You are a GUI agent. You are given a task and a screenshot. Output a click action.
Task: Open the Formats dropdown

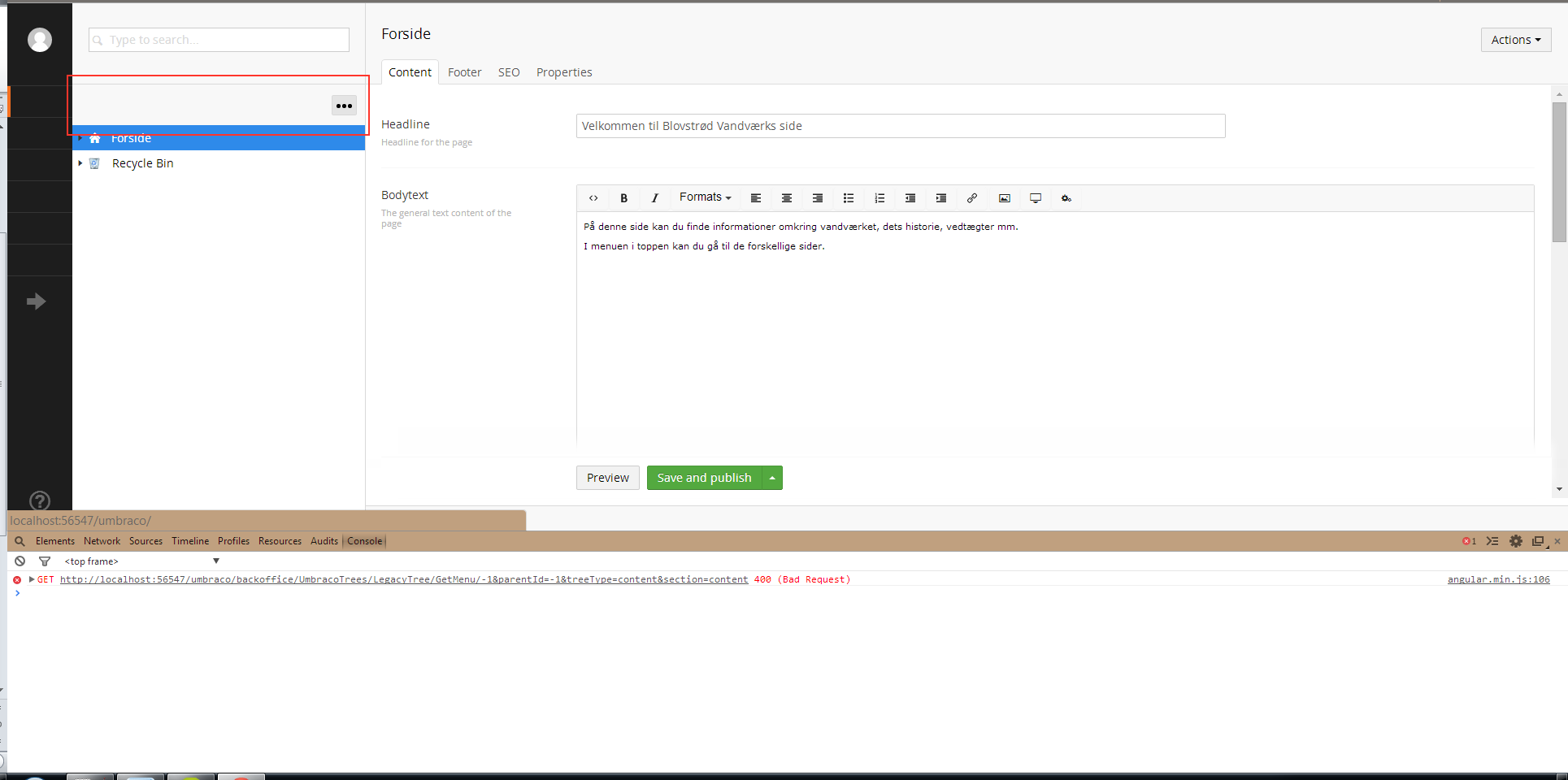pyautogui.click(x=705, y=197)
